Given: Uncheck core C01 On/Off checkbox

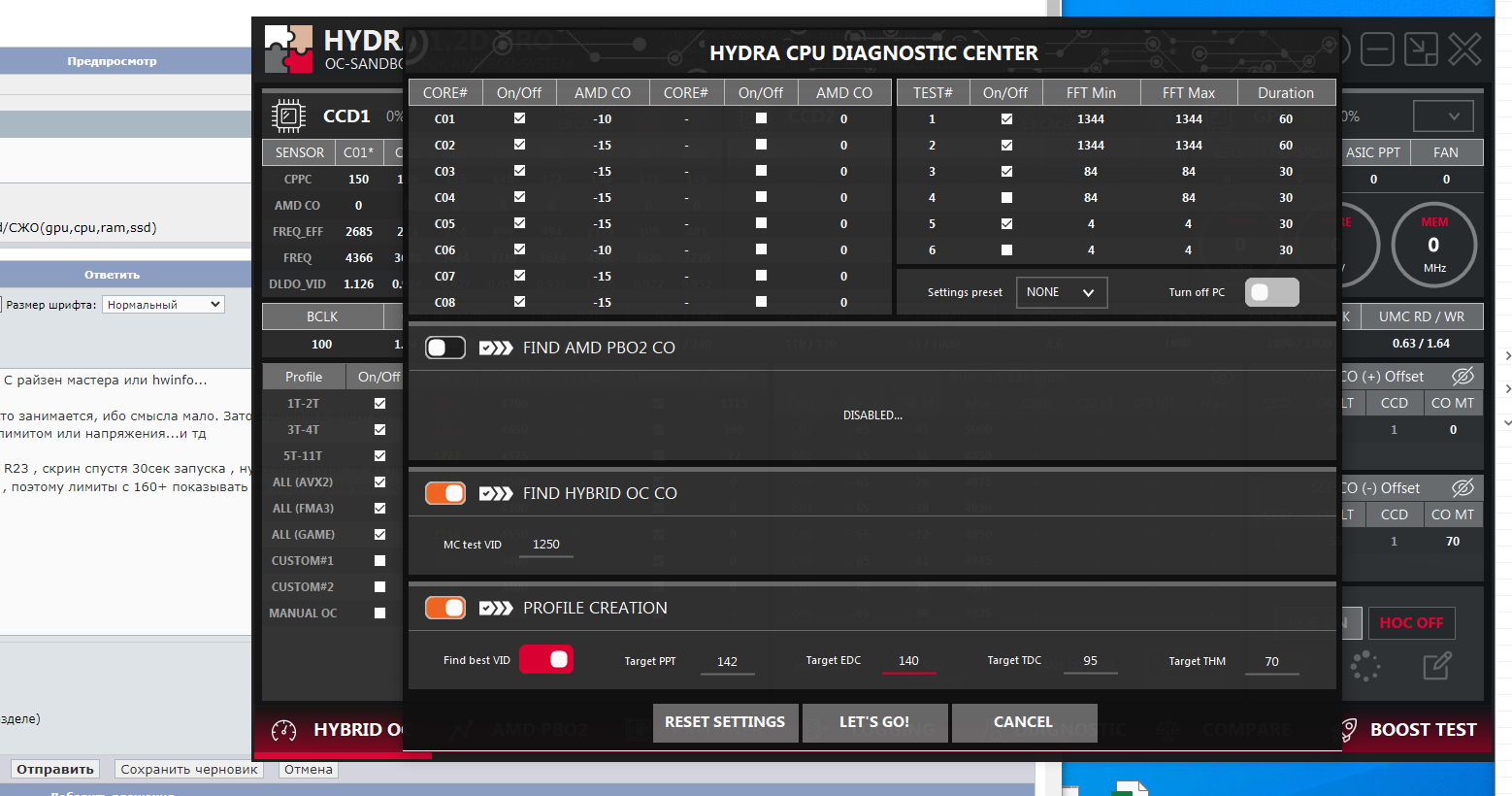Looking at the screenshot, I should click(519, 118).
